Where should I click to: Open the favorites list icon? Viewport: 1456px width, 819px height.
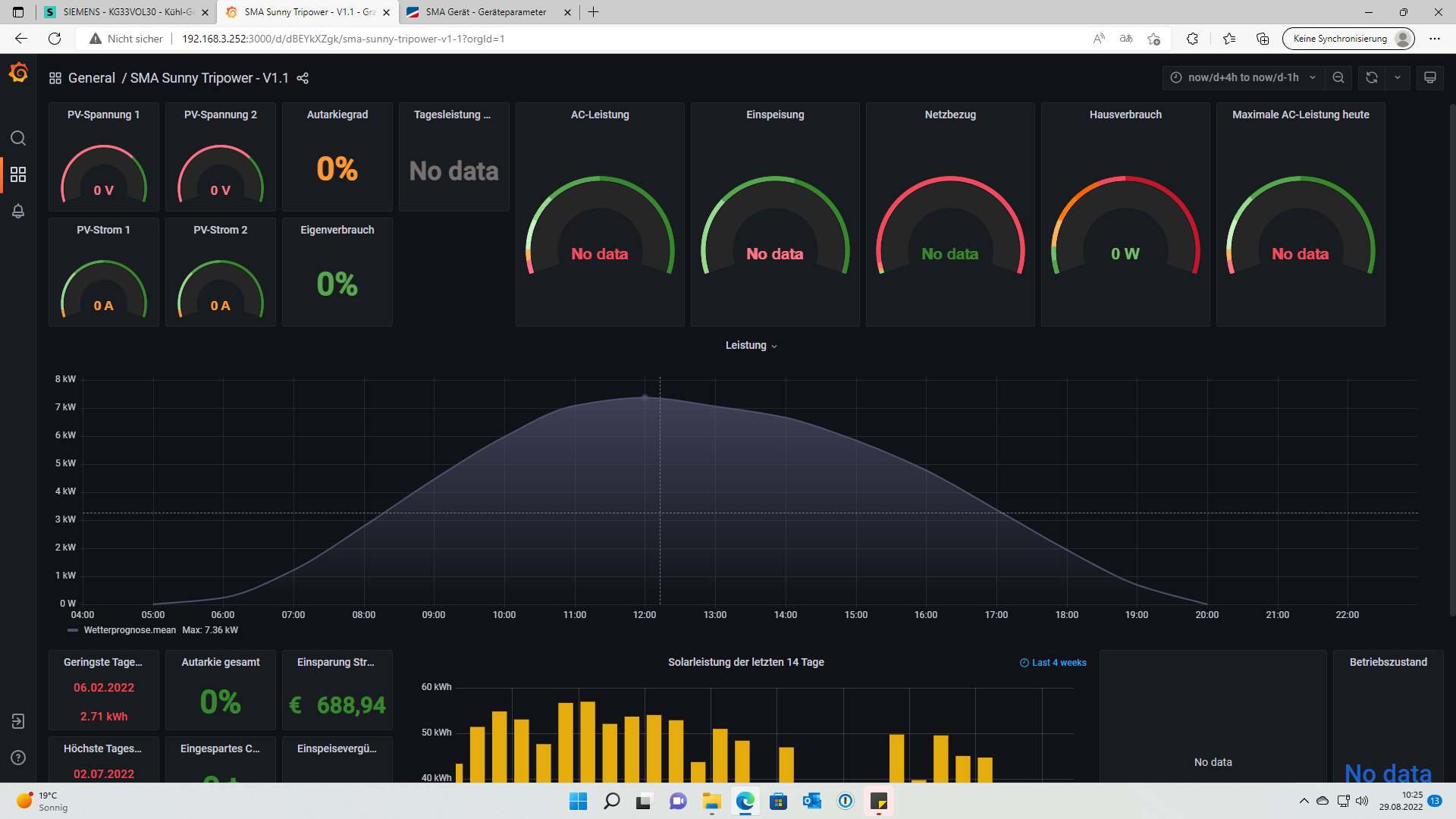1229,39
